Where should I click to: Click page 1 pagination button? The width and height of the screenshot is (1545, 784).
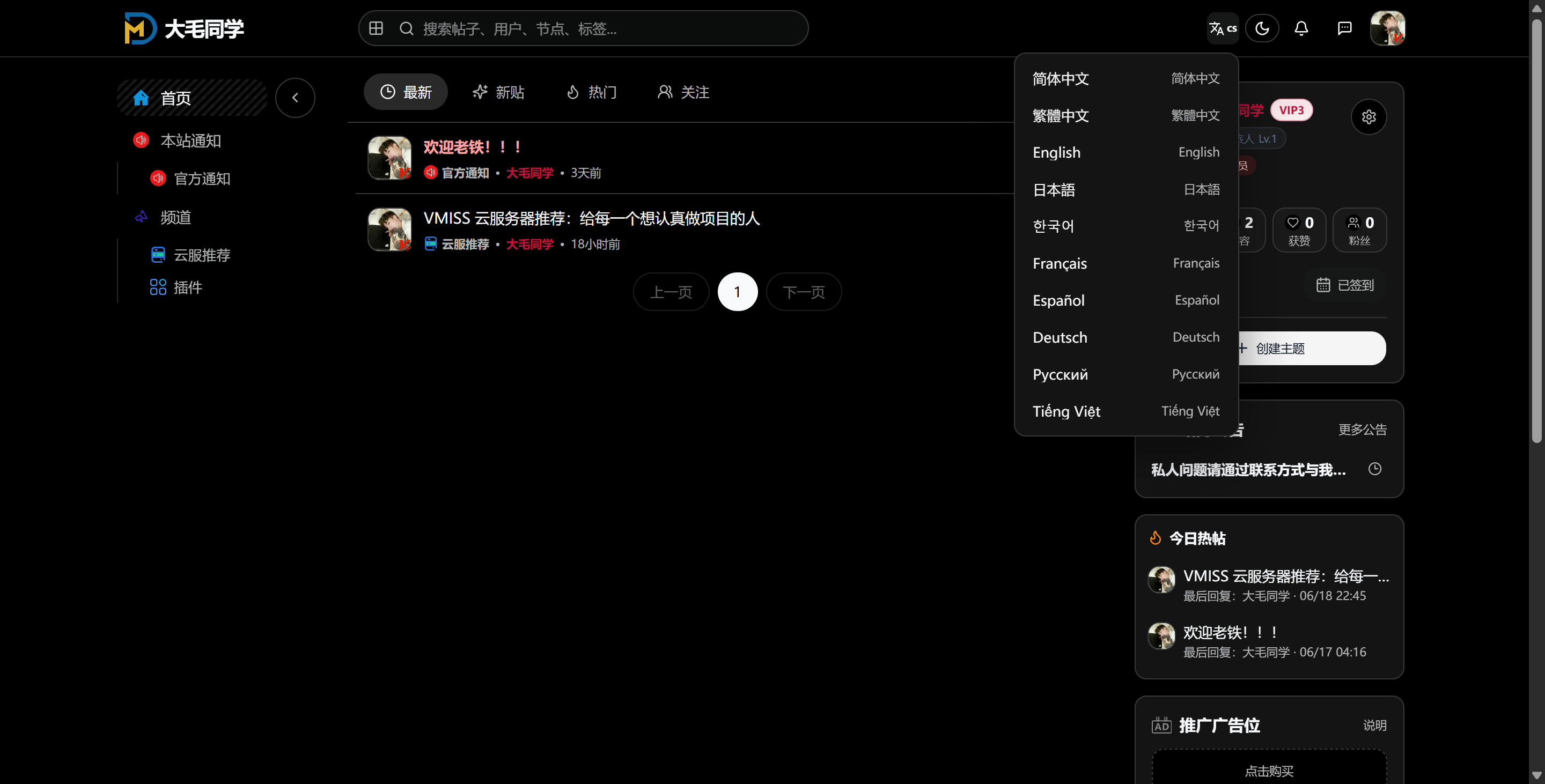tap(738, 292)
